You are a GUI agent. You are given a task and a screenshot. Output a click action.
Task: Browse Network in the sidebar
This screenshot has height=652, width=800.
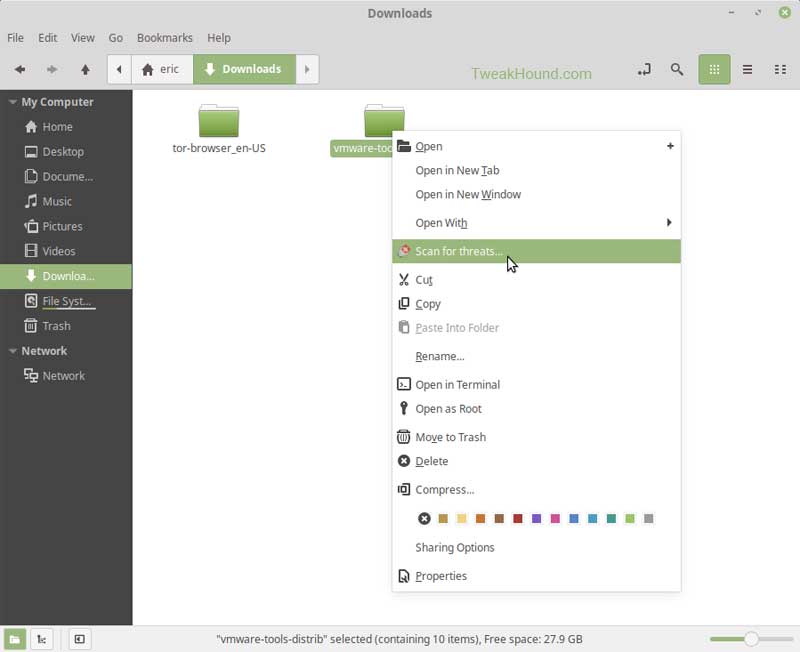[66, 376]
